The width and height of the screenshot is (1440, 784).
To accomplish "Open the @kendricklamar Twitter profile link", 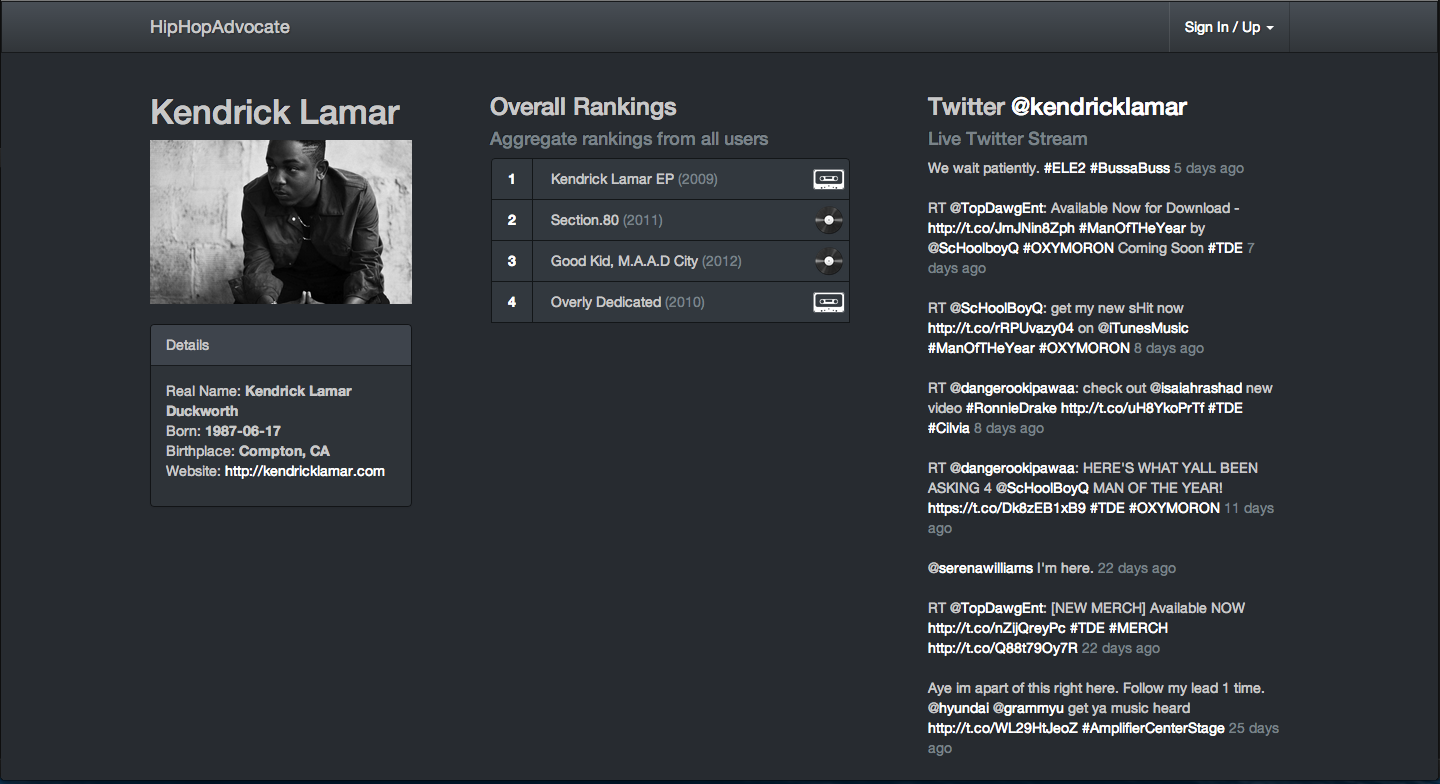I will 1099,107.
